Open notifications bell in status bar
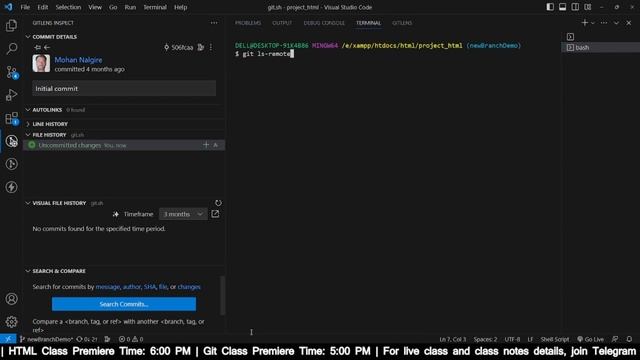 pyautogui.click(x=629, y=339)
